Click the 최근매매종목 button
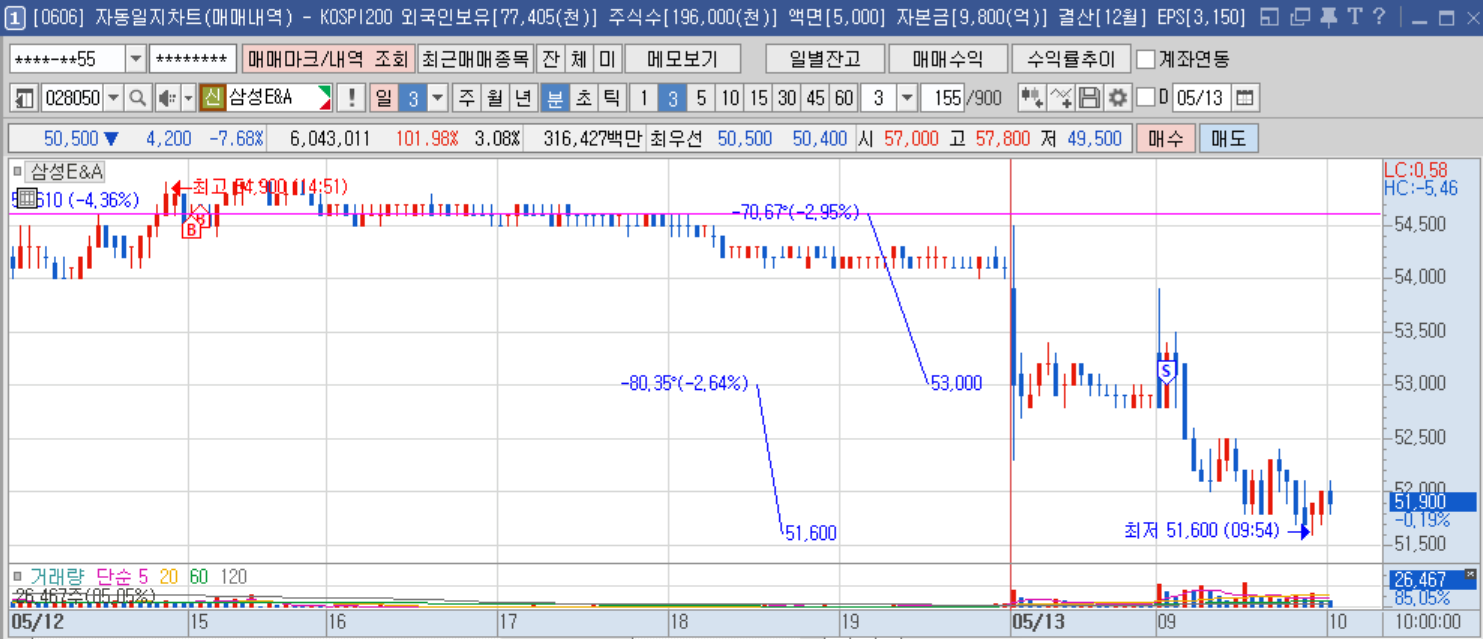1483x639 pixels. click(x=474, y=59)
